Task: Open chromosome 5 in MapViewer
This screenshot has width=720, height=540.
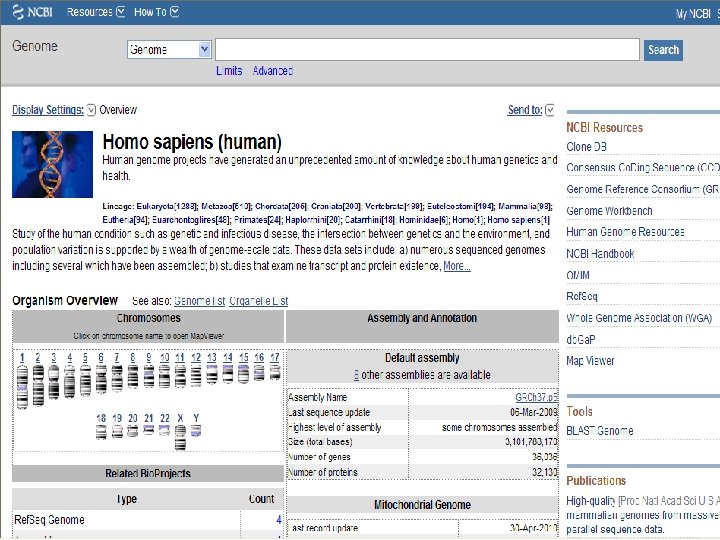Action: (85, 357)
